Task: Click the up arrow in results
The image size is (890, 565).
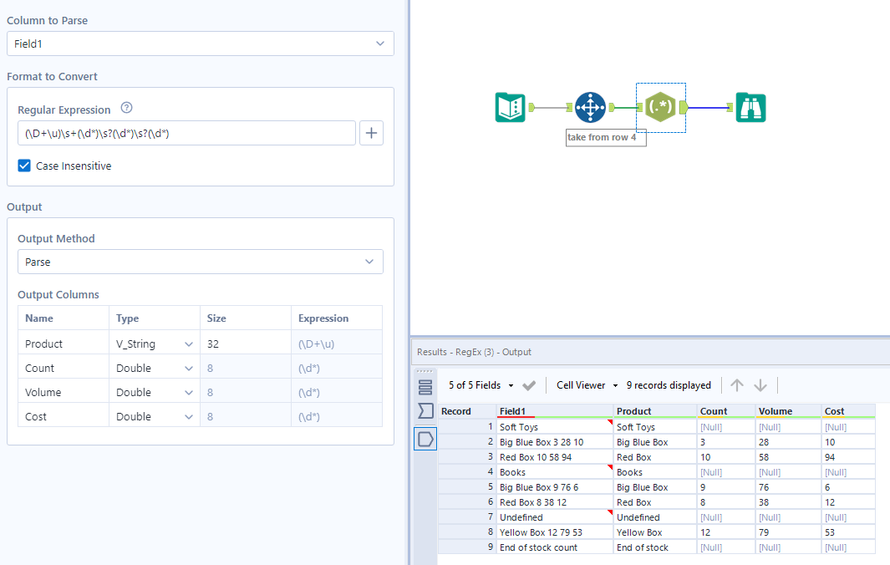Action: [x=737, y=386]
